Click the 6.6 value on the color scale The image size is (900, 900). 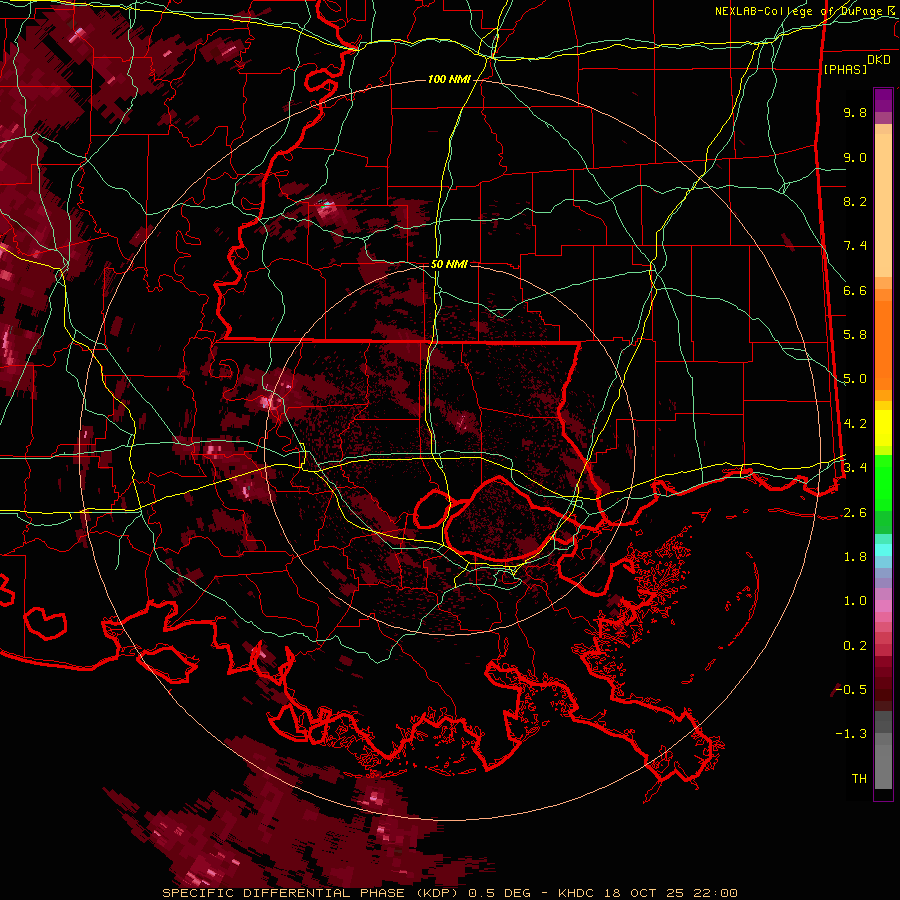coord(855,290)
